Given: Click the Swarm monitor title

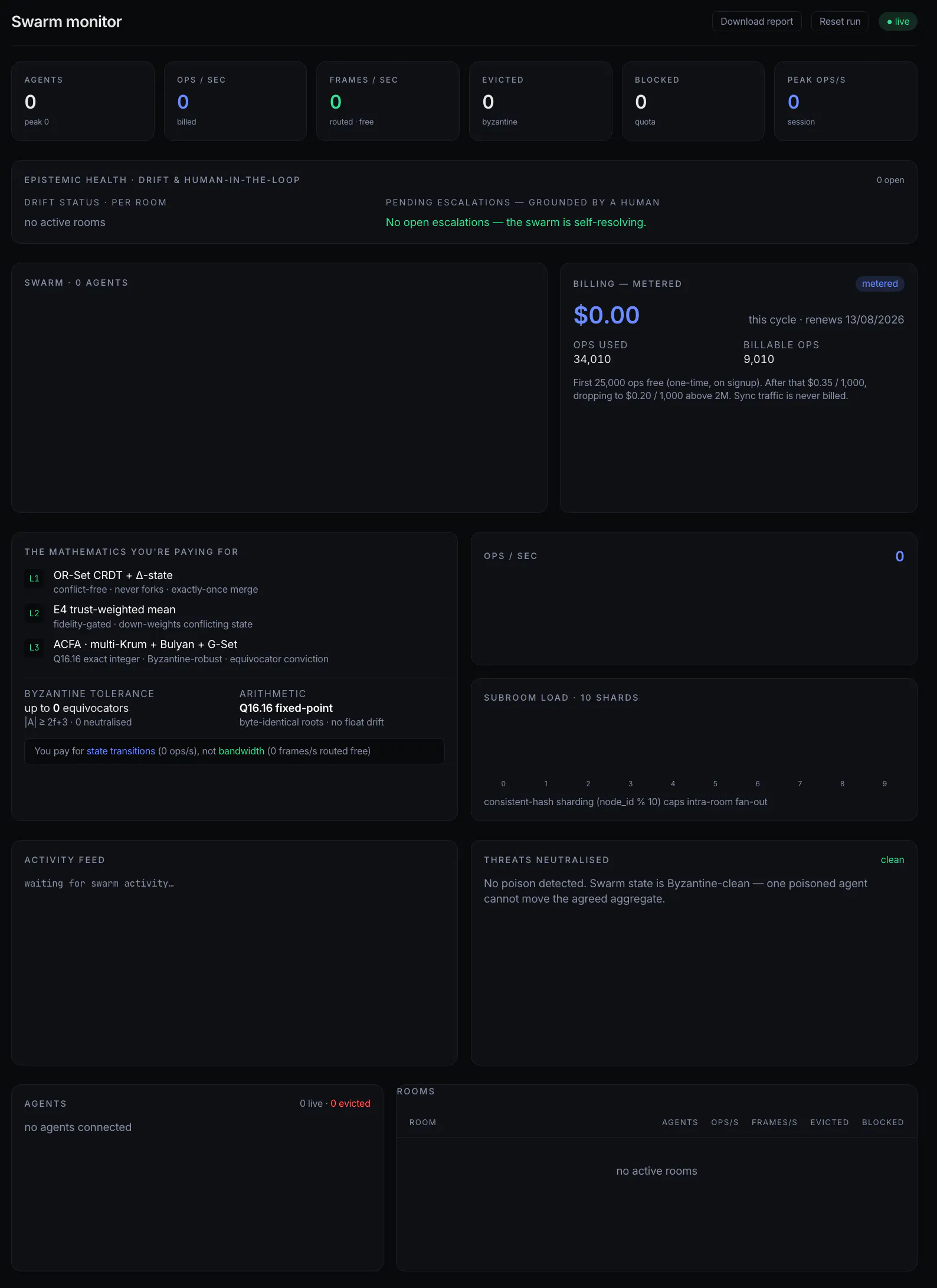Looking at the screenshot, I should click(67, 22).
